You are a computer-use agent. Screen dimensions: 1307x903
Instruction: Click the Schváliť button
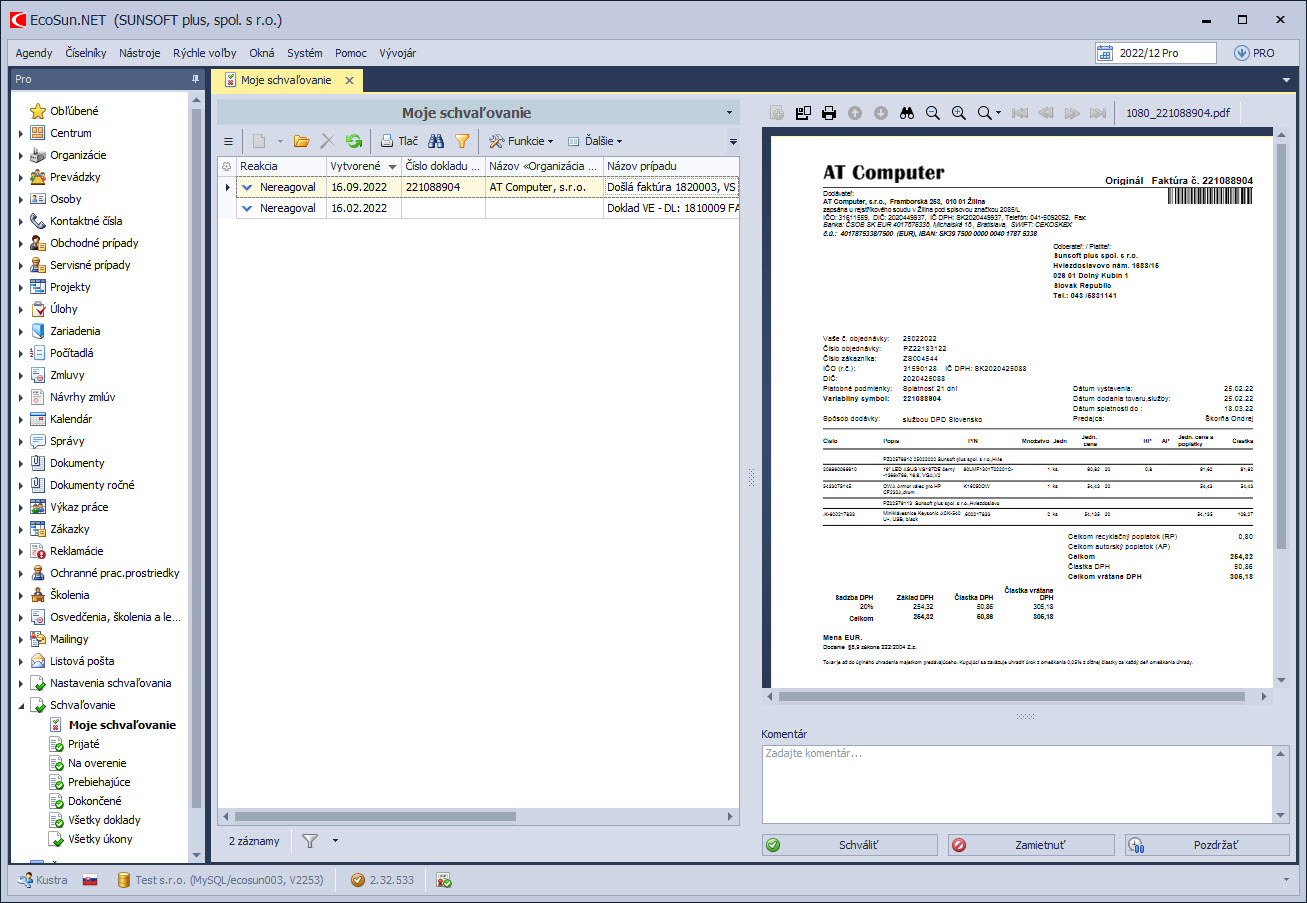coord(849,845)
